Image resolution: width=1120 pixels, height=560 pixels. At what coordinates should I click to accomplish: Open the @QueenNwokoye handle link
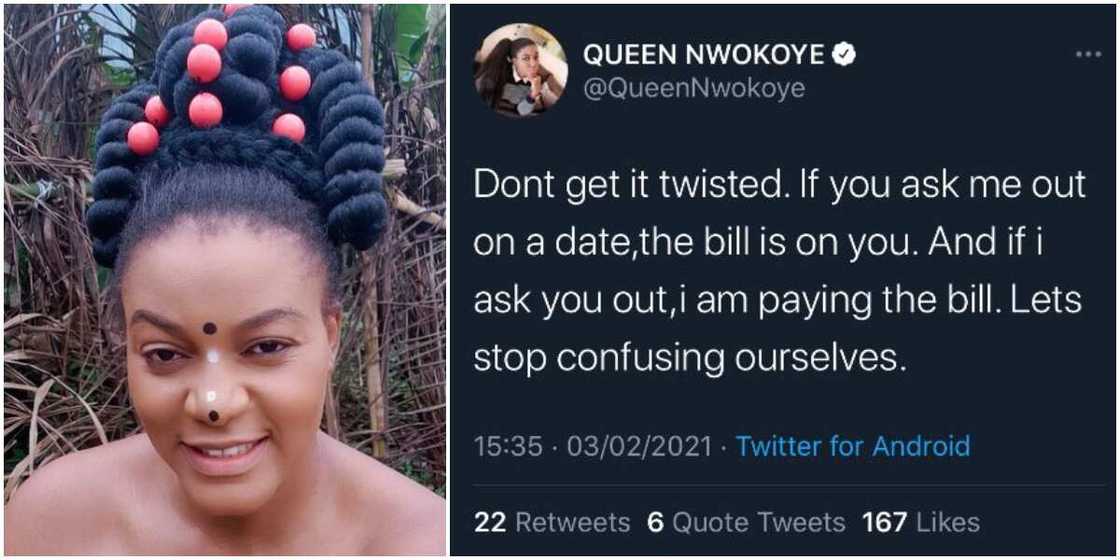695,89
